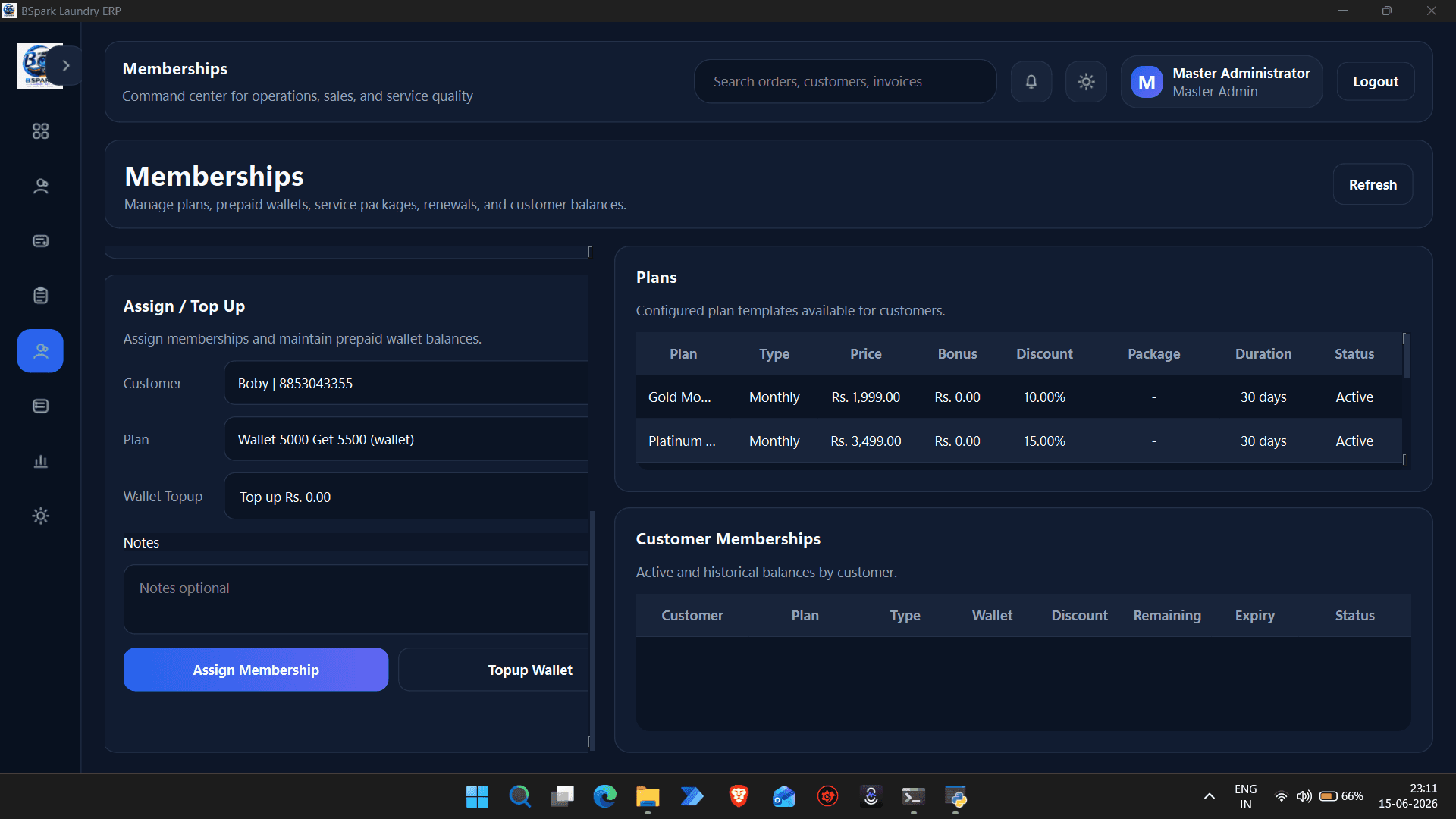The height and width of the screenshot is (819, 1456).
Task: Open File Explorer from taskbar
Action: (x=647, y=796)
